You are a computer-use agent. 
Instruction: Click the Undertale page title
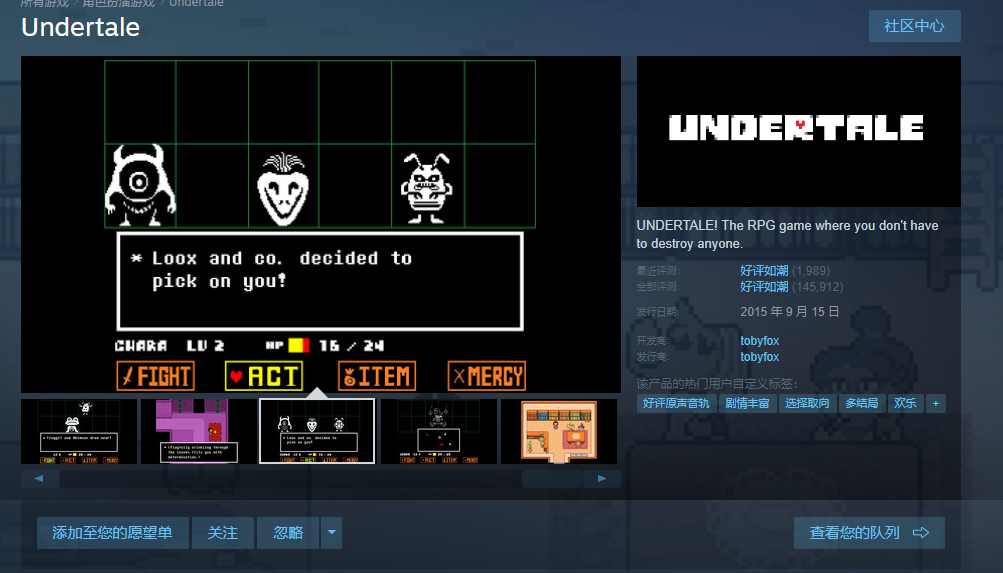click(81, 27)
